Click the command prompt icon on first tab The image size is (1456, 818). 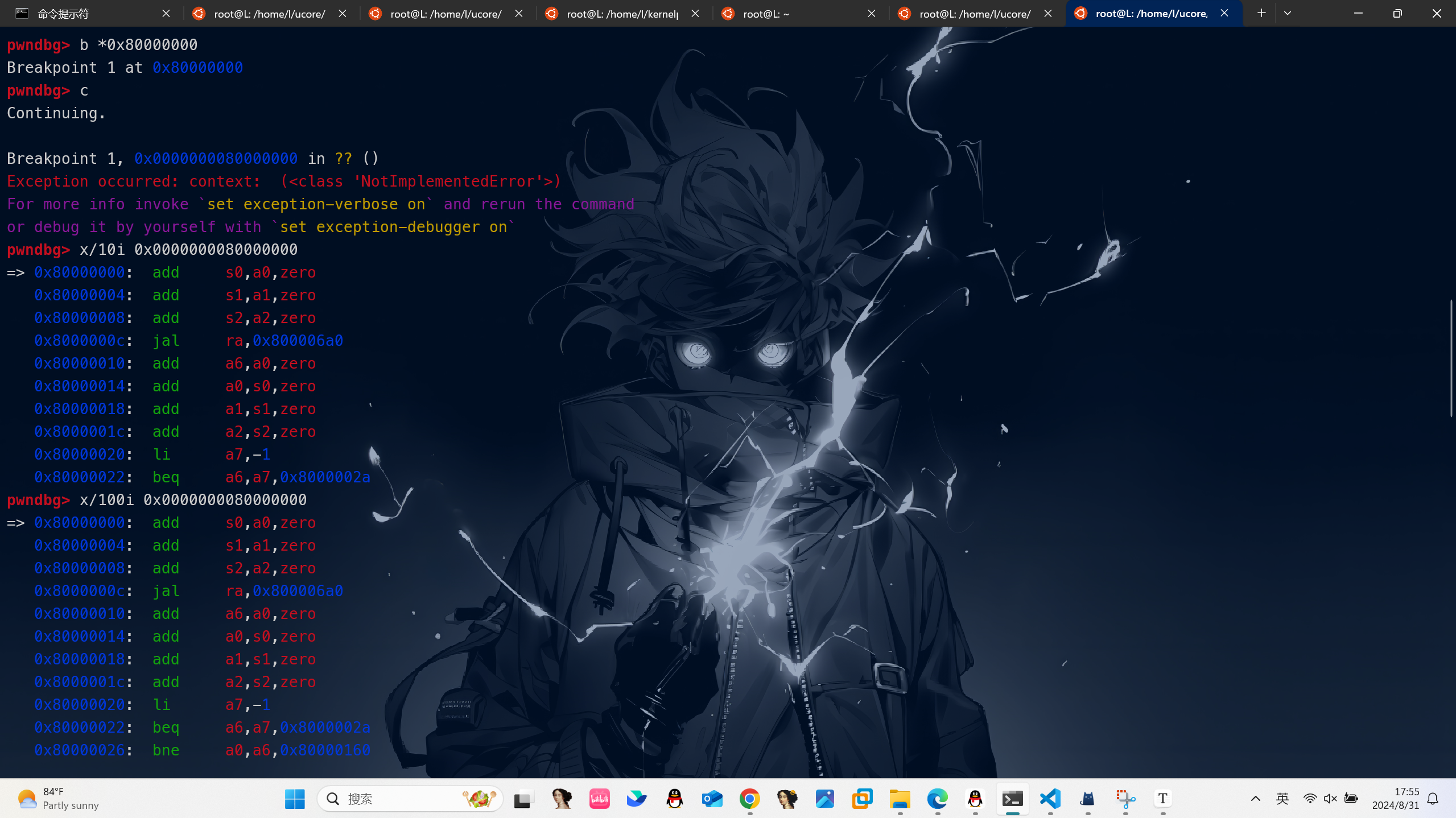pyautogui.click(x=22, y=14)
